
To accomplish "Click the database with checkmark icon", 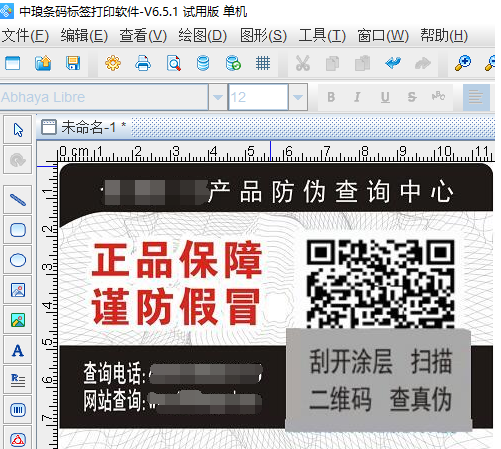I will pyautogui.click(x=233, y=63).
